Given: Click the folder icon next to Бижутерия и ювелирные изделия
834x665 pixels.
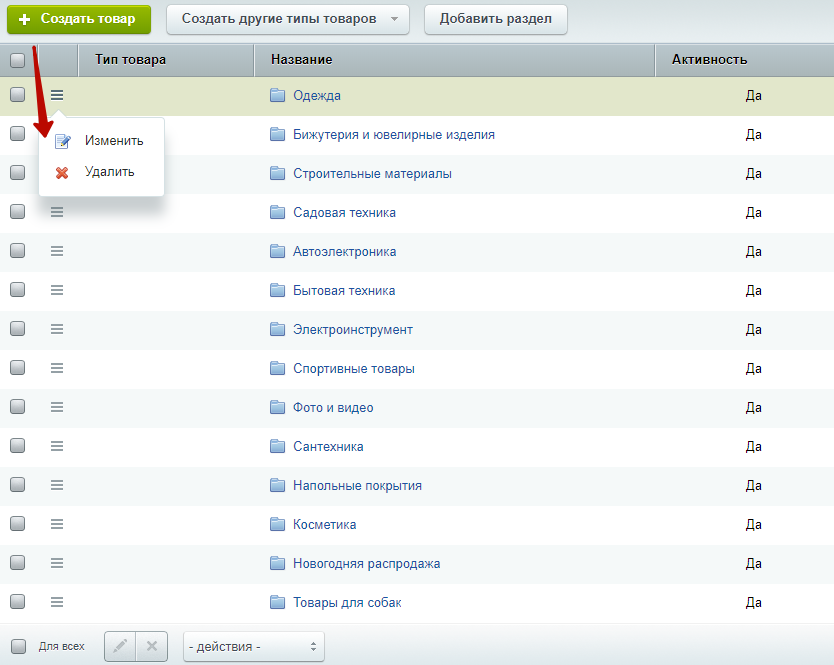Looking at the screenshot, I should click(x=277, y=134).
